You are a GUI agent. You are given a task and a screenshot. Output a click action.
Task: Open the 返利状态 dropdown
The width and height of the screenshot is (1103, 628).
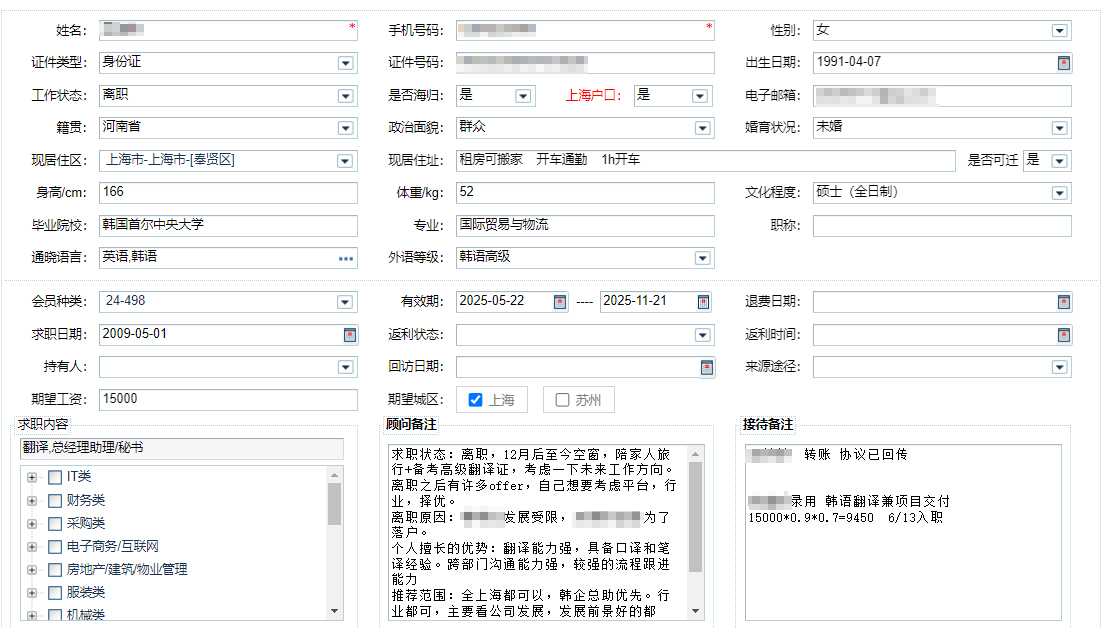coord(702,335)
